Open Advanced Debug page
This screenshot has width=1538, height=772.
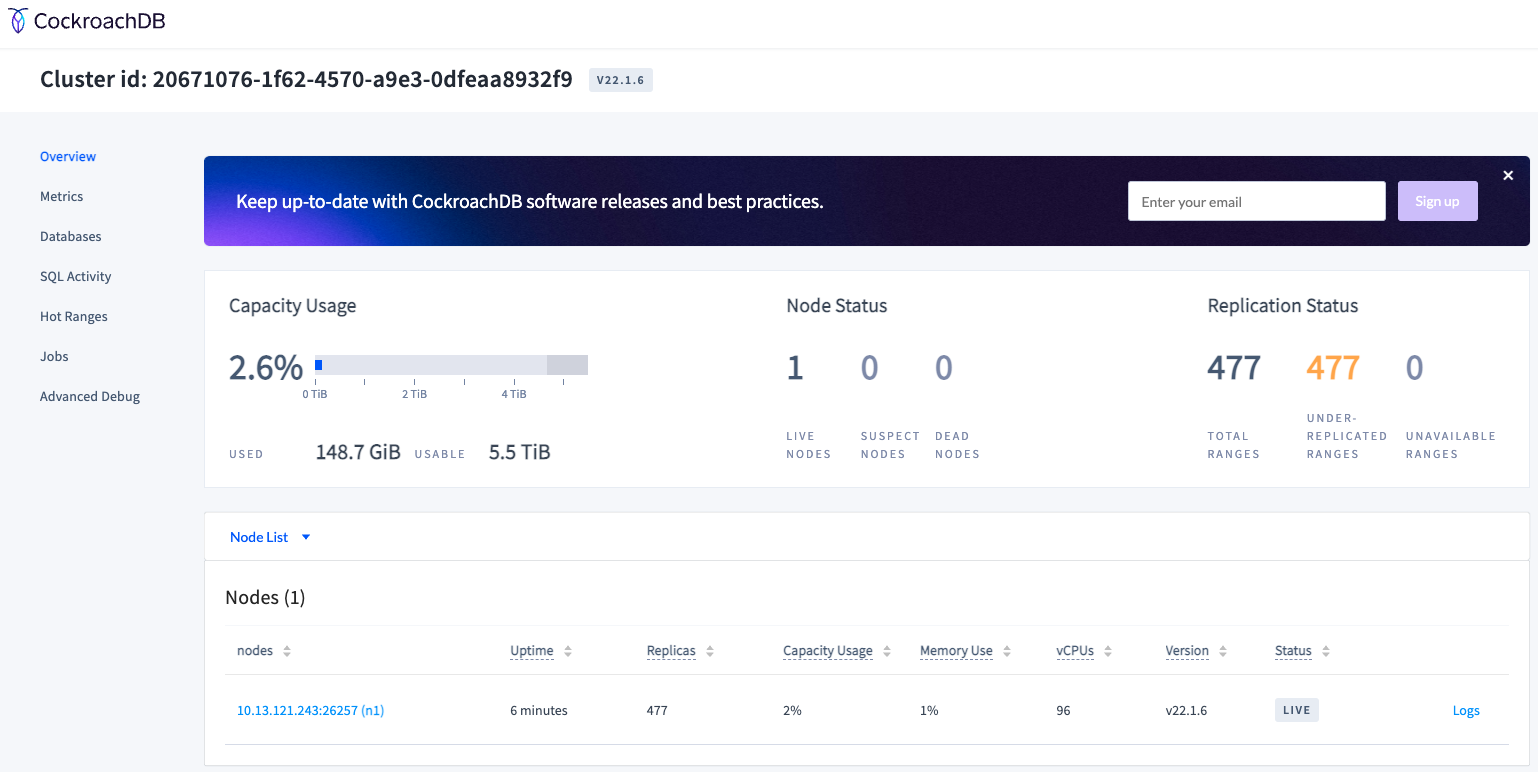90,396
